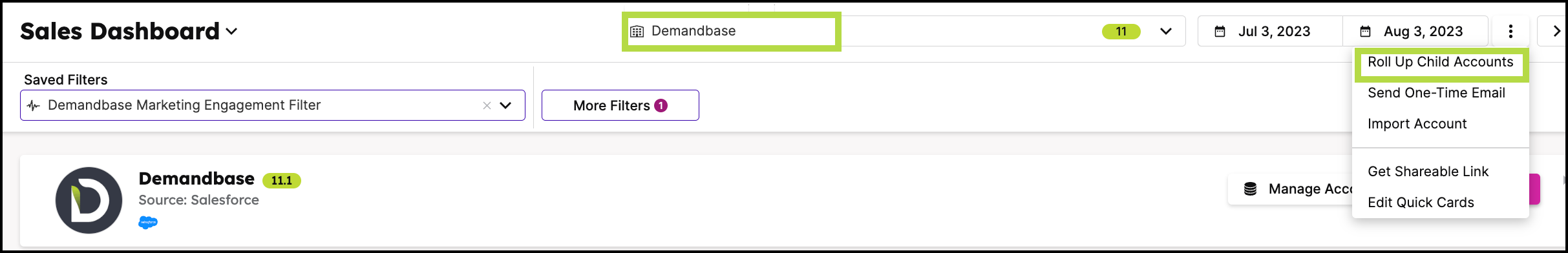The height and width of the screenshot is (253, 1568).
Task: Open the More Filters button
Action: coord(620,105)
